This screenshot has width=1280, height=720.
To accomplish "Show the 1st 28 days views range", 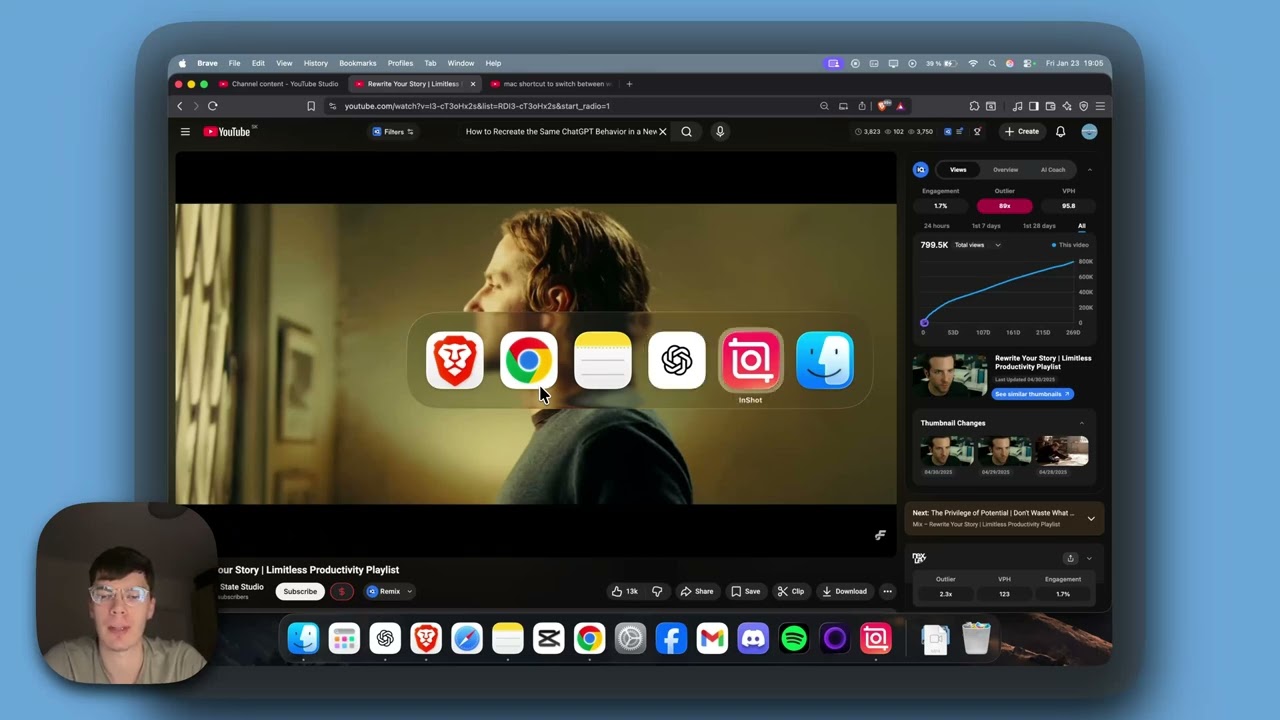I will click(1039, 226).
